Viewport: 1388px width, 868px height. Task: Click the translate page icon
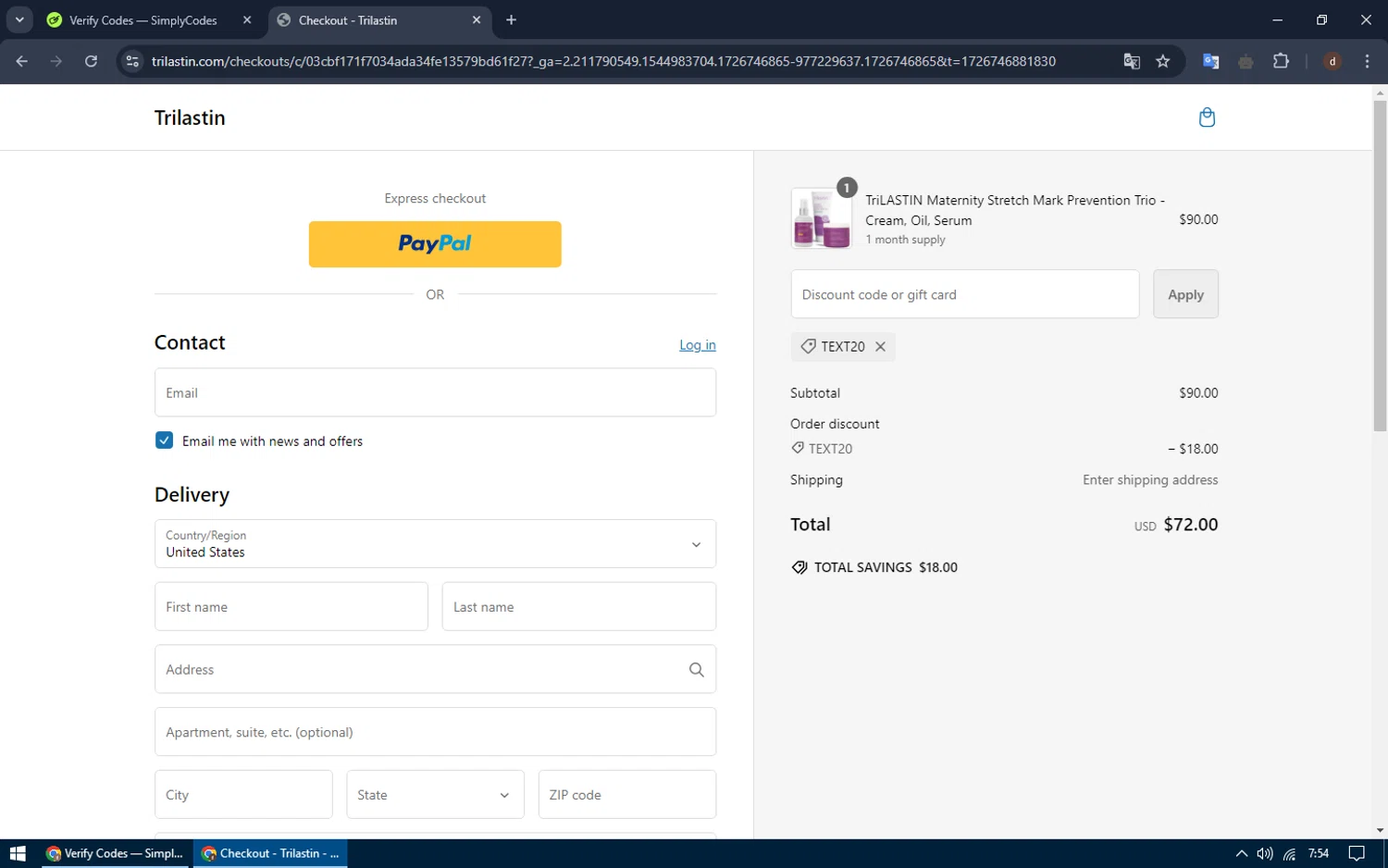(1131, 61)
